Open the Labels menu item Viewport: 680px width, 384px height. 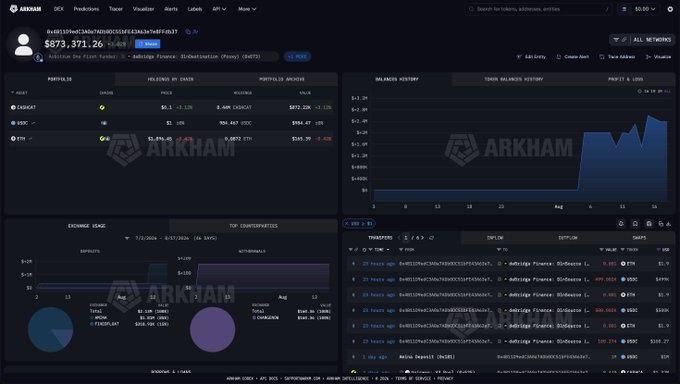(195, 9)
